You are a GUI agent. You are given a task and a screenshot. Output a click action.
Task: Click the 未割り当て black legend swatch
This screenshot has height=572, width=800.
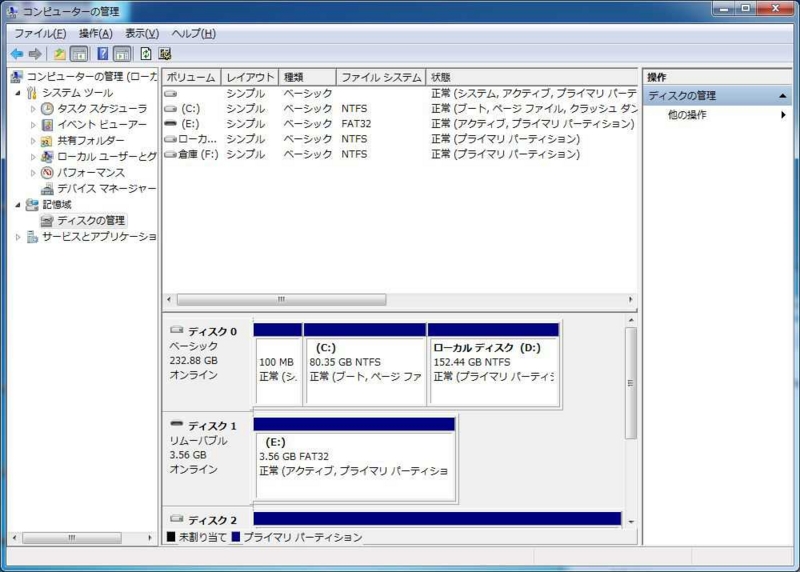click(171, 537)
